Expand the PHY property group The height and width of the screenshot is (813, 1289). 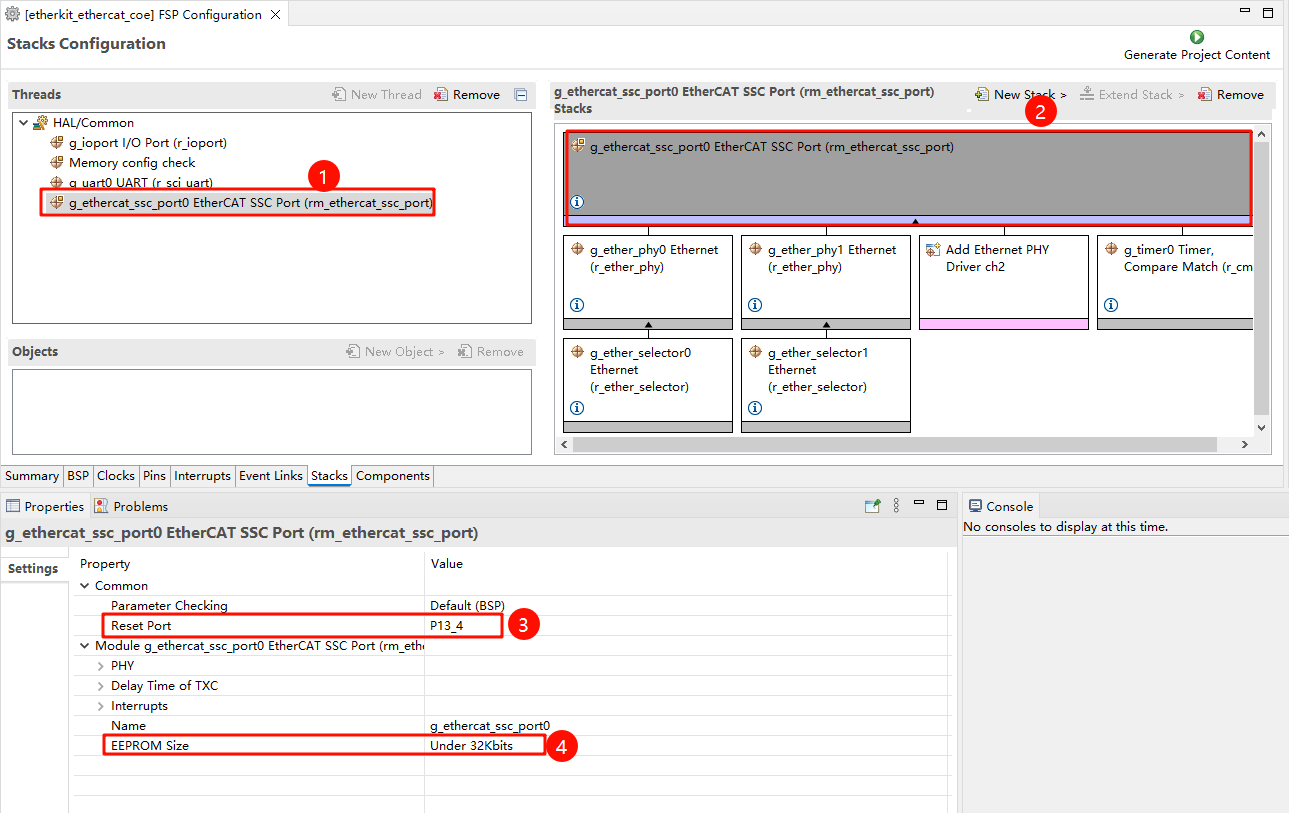coord(100,666)
